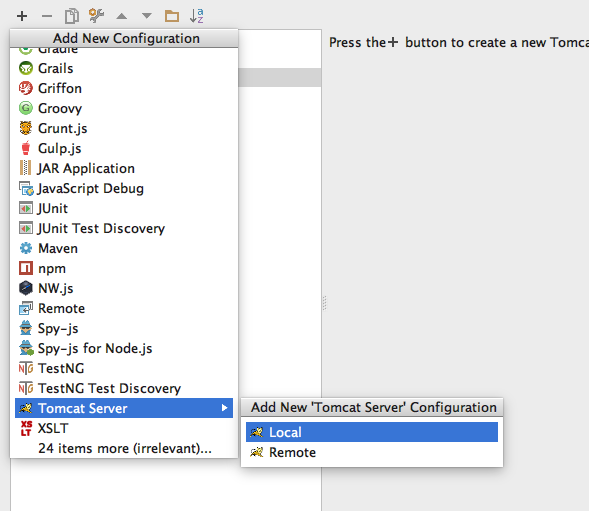Select the npm configuration type

click(x=124, y=268)
